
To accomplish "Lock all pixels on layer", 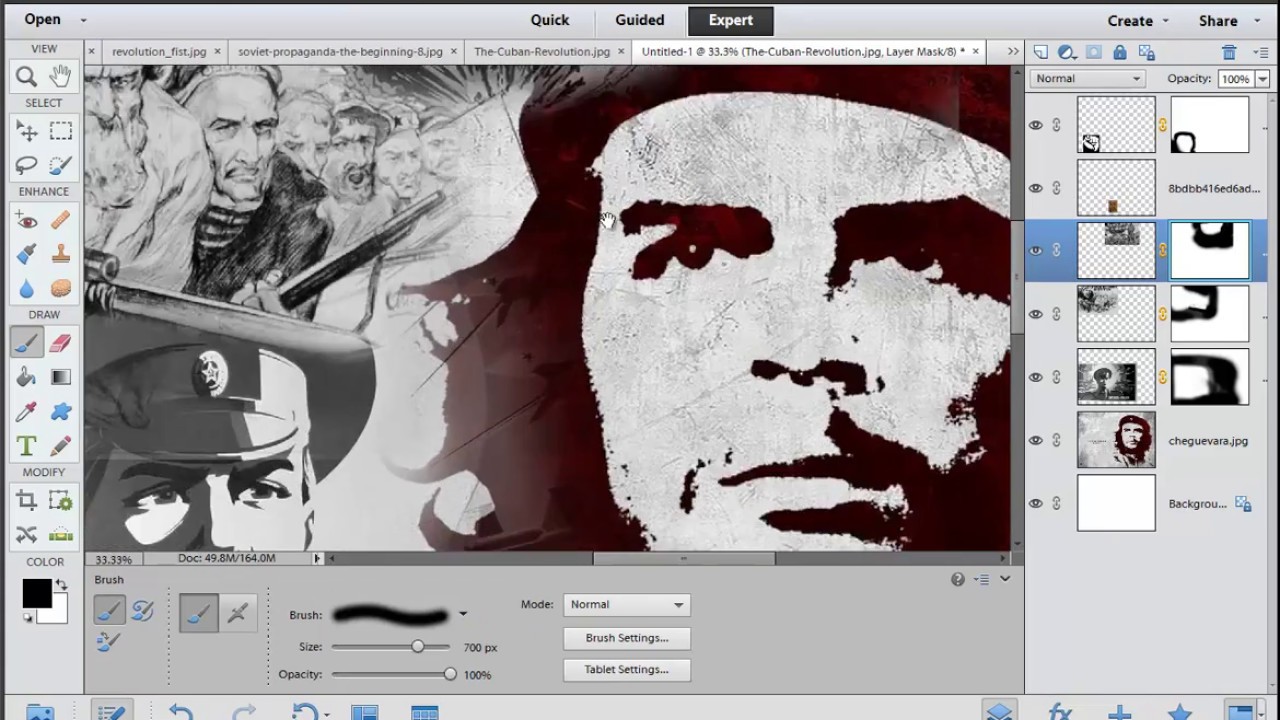I will (1120, 52).
